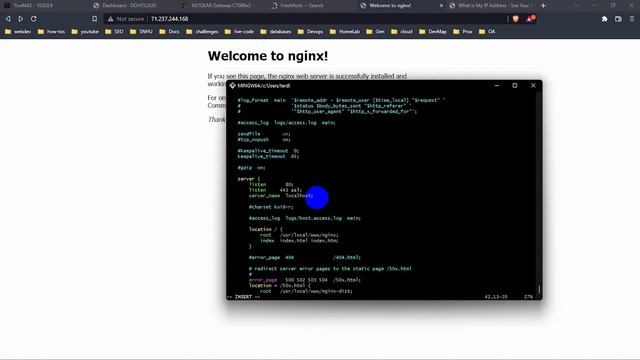Viewport: 640px width, 360px height.
Task: Click the 'error_page 500 502 503 504' line
Action: [x=304, y=280]
